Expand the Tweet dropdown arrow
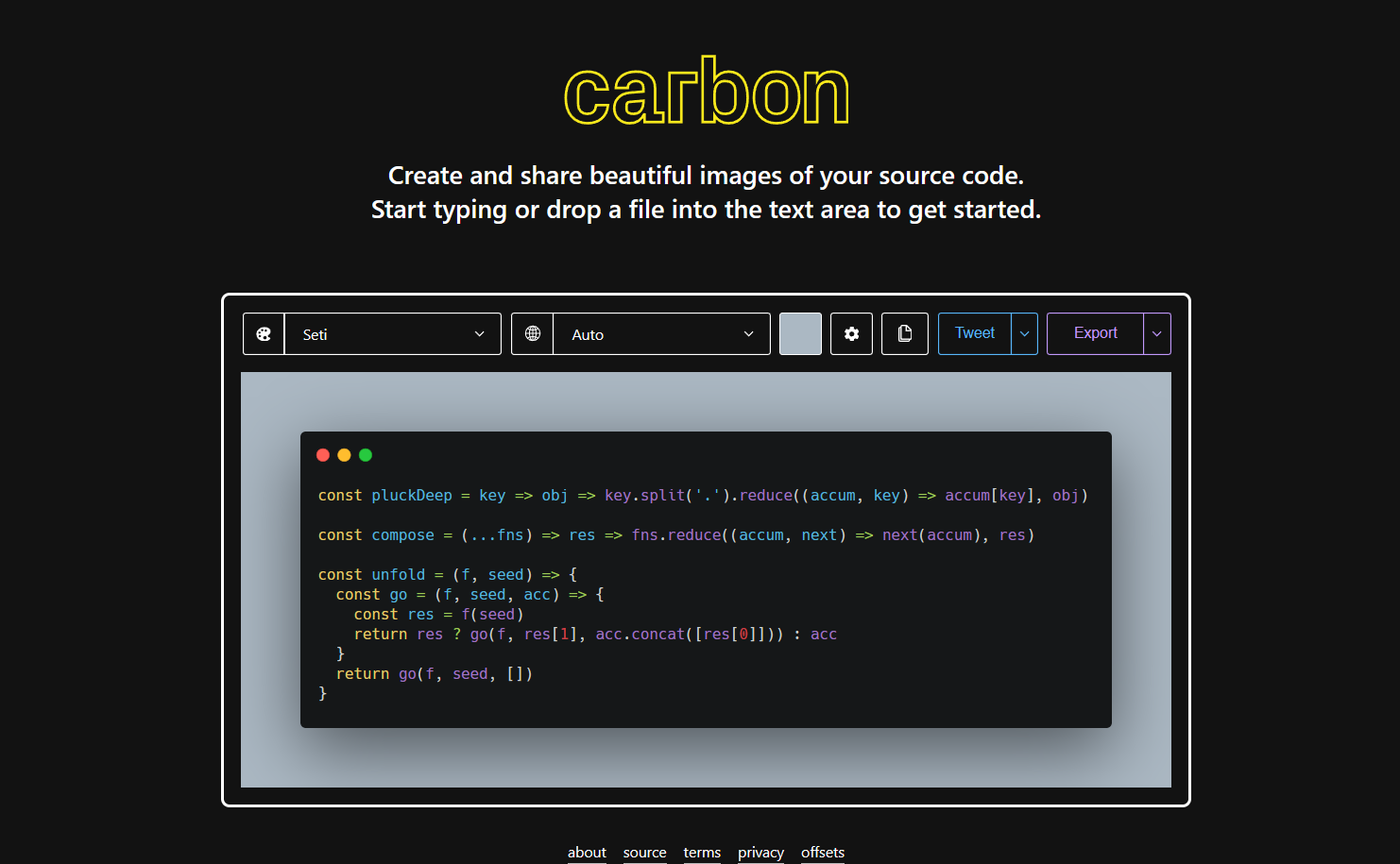Viewport: 1400px width, 864px height. (1025, 334)
